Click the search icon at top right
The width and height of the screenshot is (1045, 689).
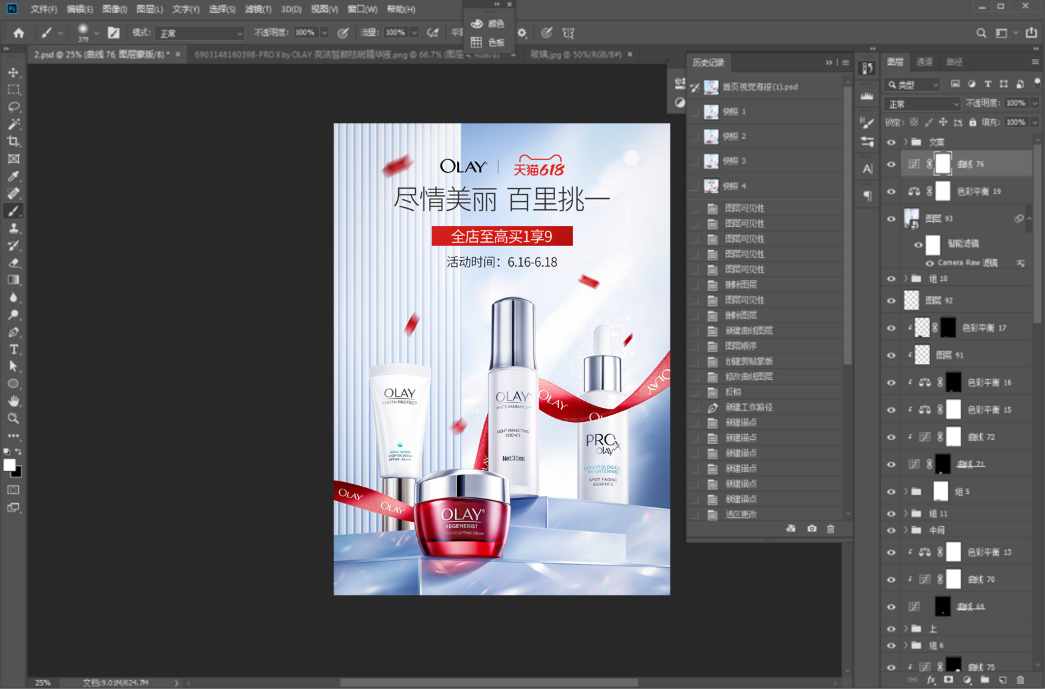tap(981, 33)
